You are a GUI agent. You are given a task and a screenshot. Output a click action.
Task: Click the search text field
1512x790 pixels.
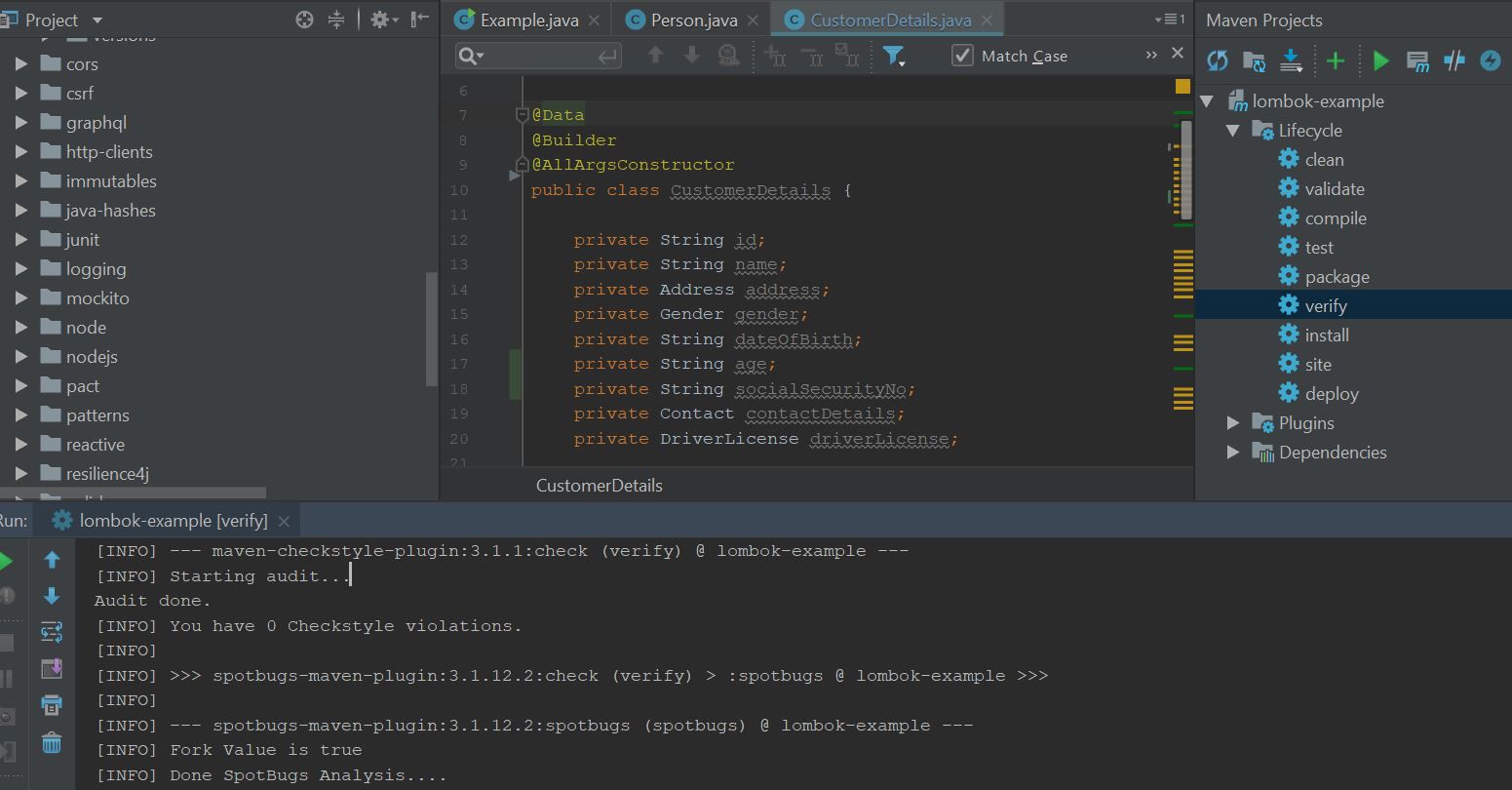click(539, 56)
